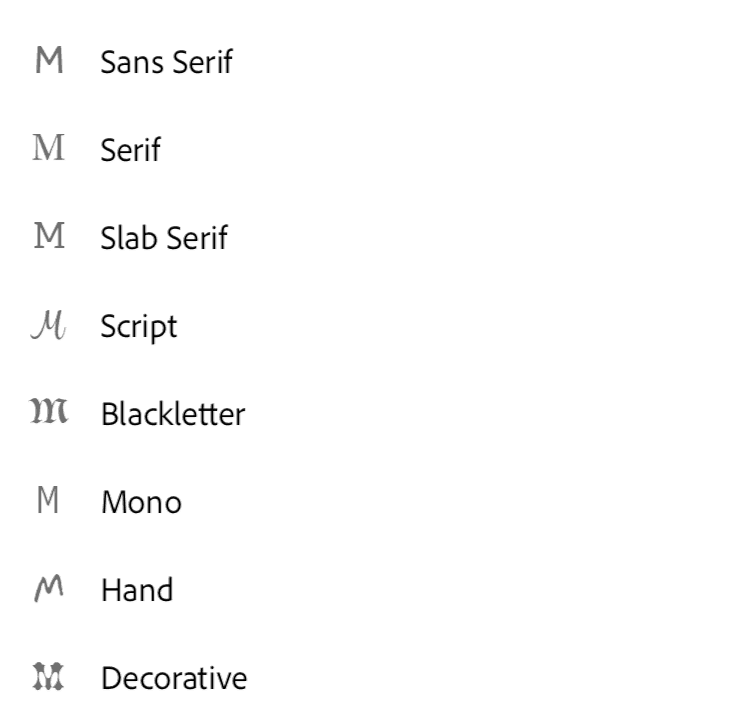Screen dimensions: 744x716
Task: Select the Blackletter gothic 'M' icon
Action: point(49,414)
